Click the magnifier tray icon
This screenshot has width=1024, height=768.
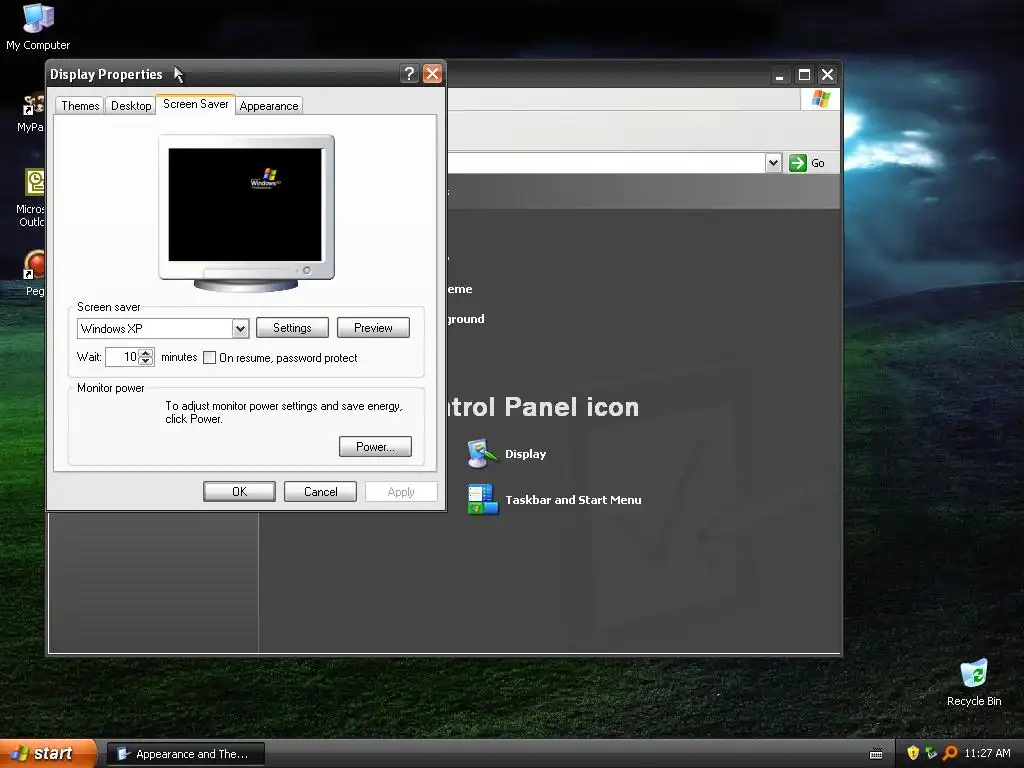pos(950,753)
